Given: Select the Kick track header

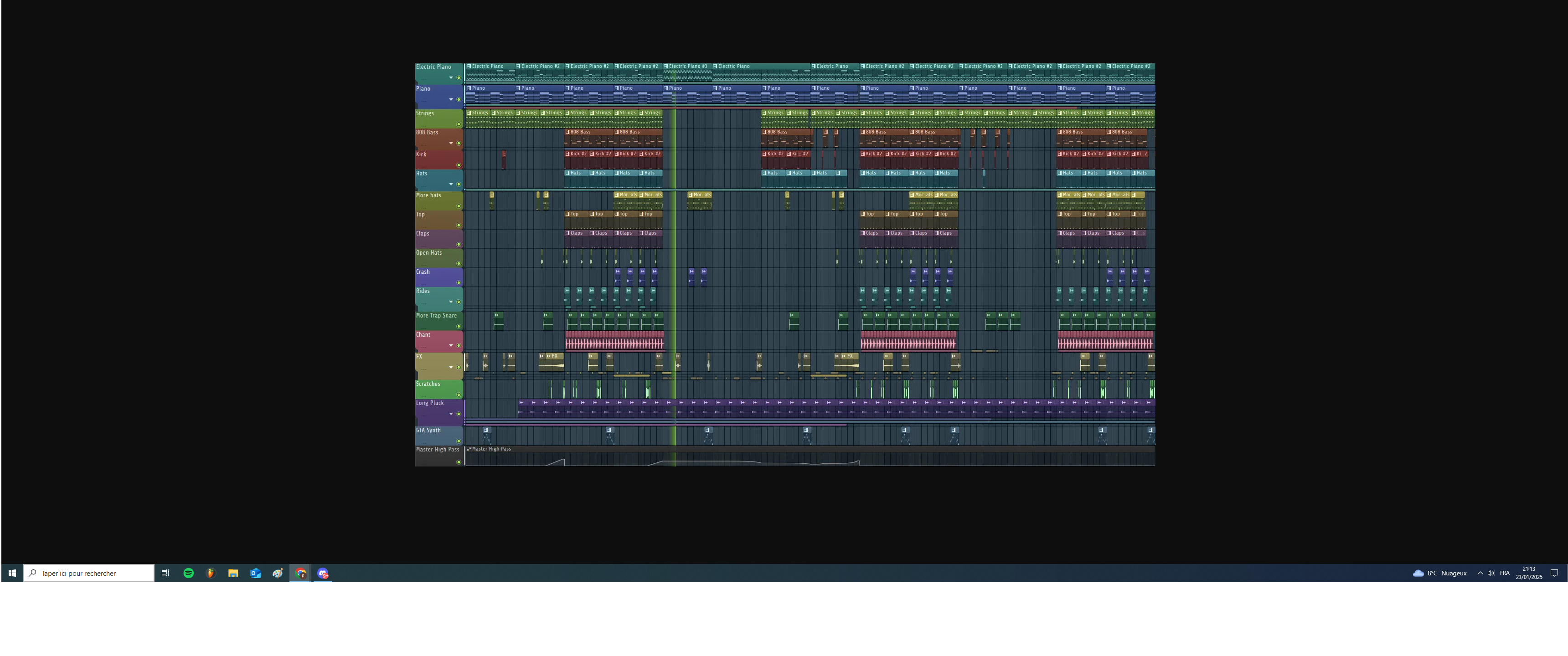Looking at the screenshot, I should point(439,159).
